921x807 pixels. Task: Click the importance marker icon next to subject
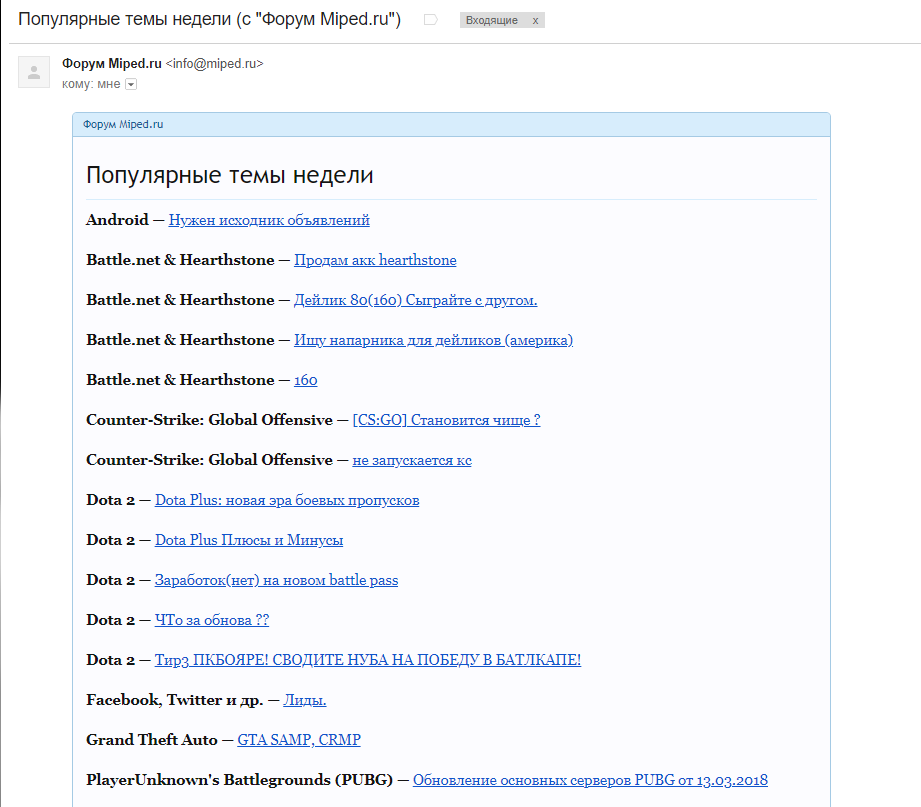pyautogui.click(x=431, y=20)
